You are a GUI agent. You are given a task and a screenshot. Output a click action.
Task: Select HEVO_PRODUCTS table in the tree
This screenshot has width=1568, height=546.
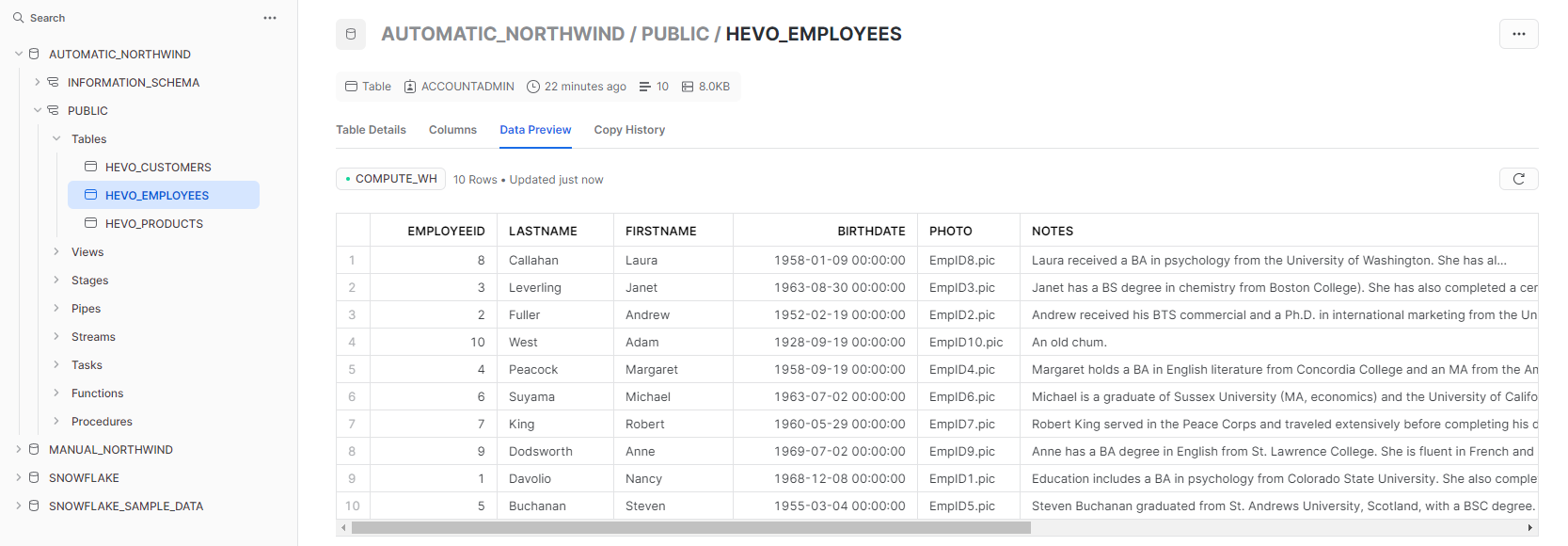154,223
